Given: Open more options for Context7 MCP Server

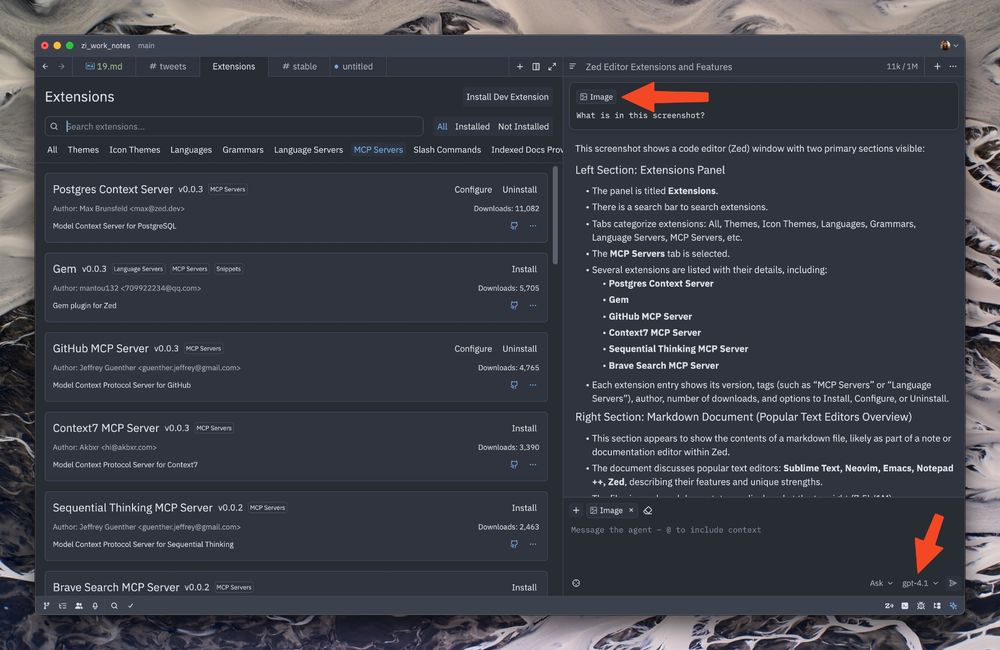Looking at the screenshot, I should pos(533,465).
